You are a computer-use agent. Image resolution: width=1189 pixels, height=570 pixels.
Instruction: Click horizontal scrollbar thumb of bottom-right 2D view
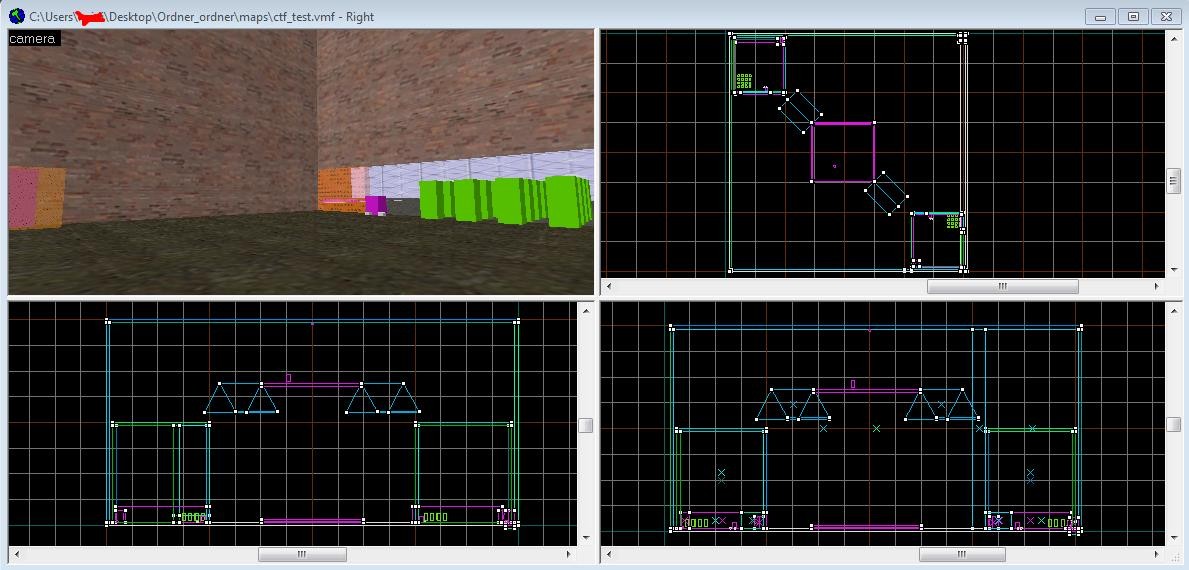pos(963,554)
